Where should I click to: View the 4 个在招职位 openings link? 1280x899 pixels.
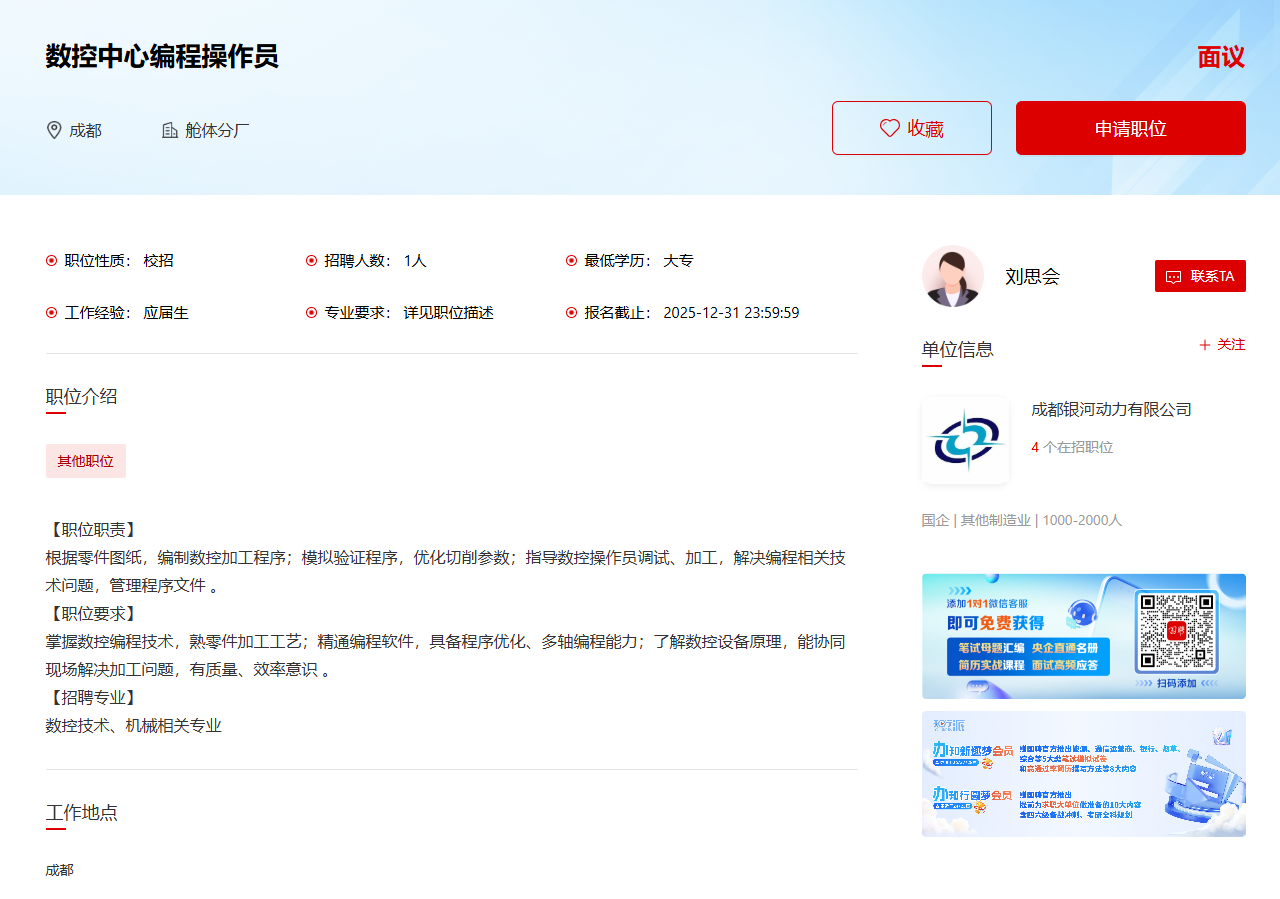[x=1072, y=447]
